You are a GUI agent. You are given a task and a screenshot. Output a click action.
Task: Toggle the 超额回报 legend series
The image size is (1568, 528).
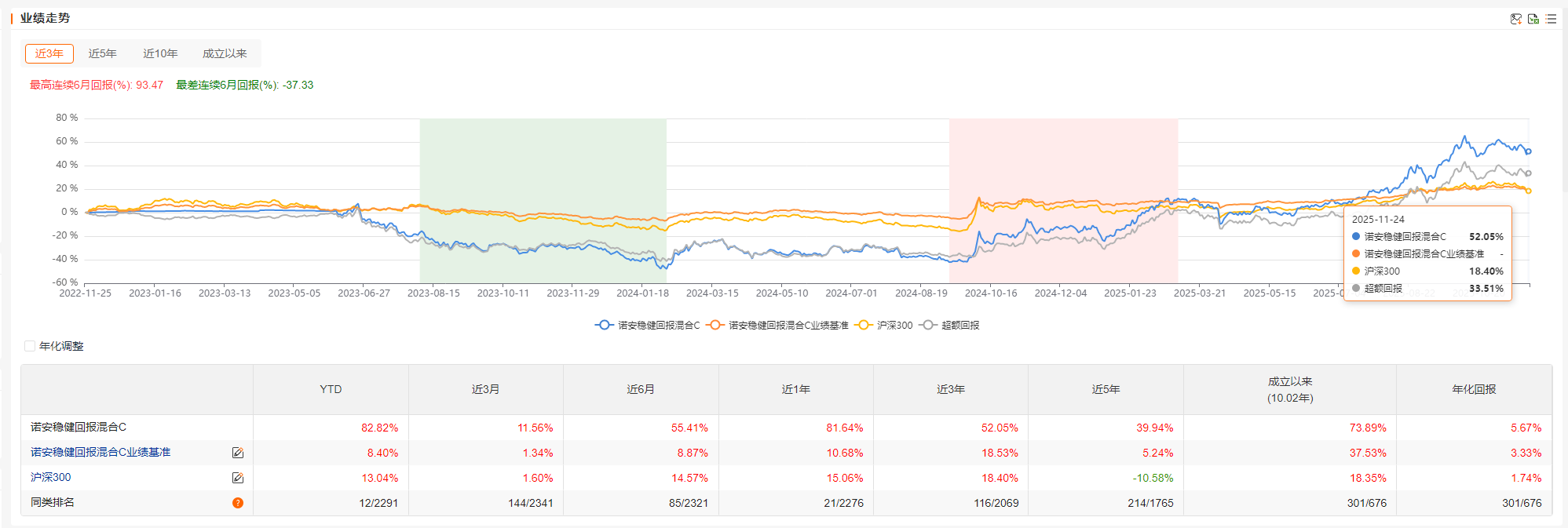click(928, 325)
